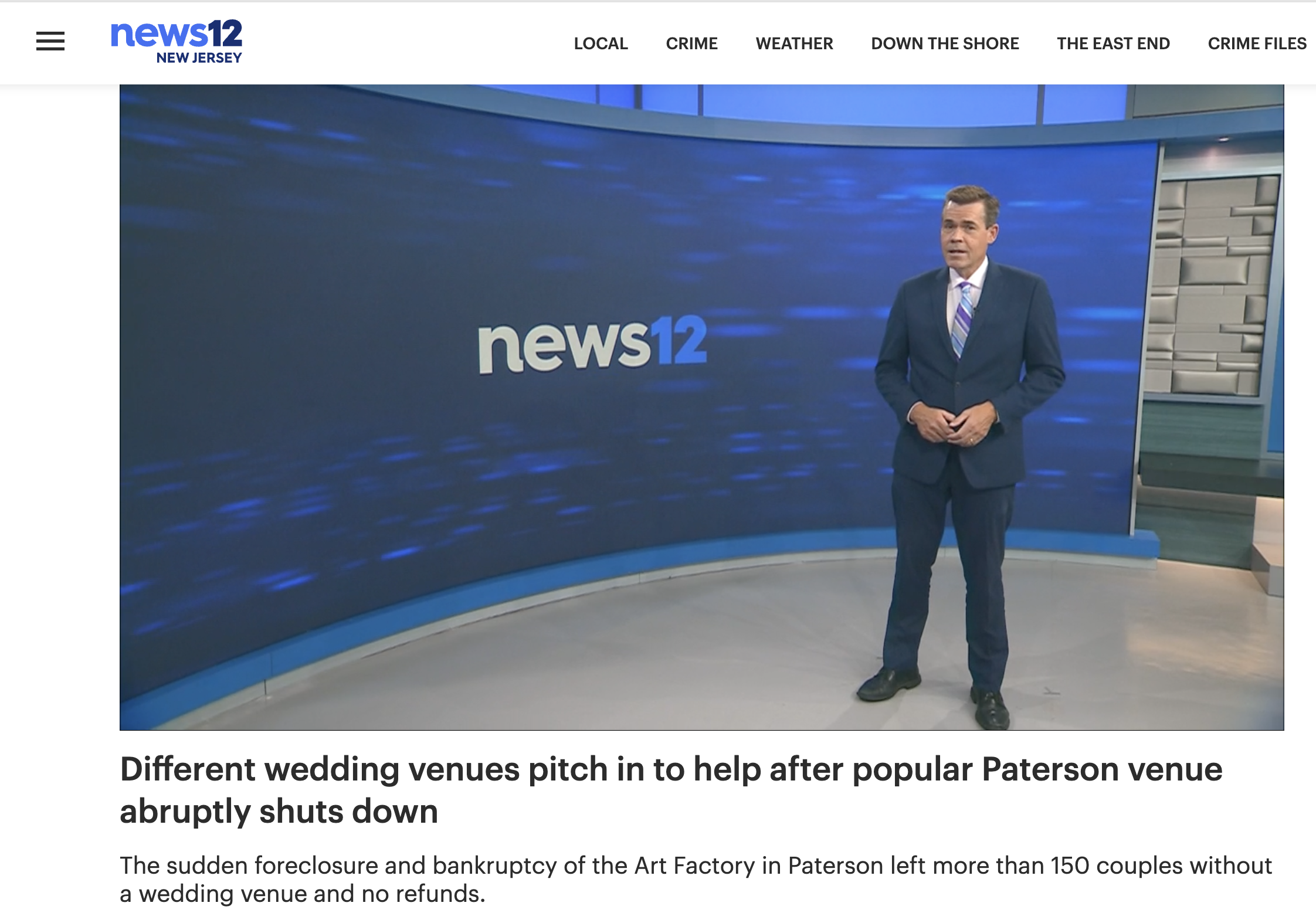The height and width of the screenshot is (923, 1316).
Task: Open the DOWN THE SHORE section
Action: click(945, 43)
